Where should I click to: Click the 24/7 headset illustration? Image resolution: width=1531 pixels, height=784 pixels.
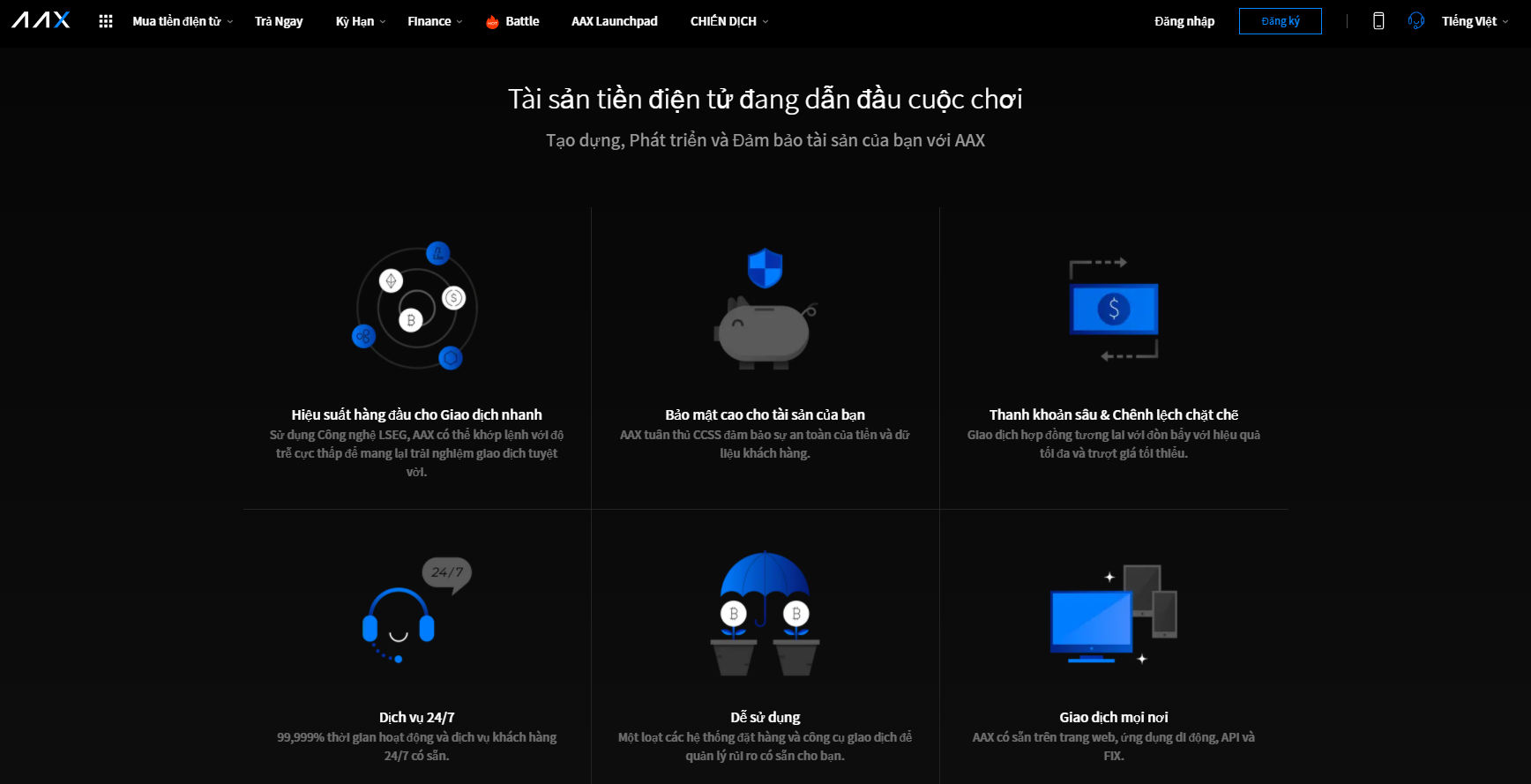pyautogui.click(x=416, y=610)
